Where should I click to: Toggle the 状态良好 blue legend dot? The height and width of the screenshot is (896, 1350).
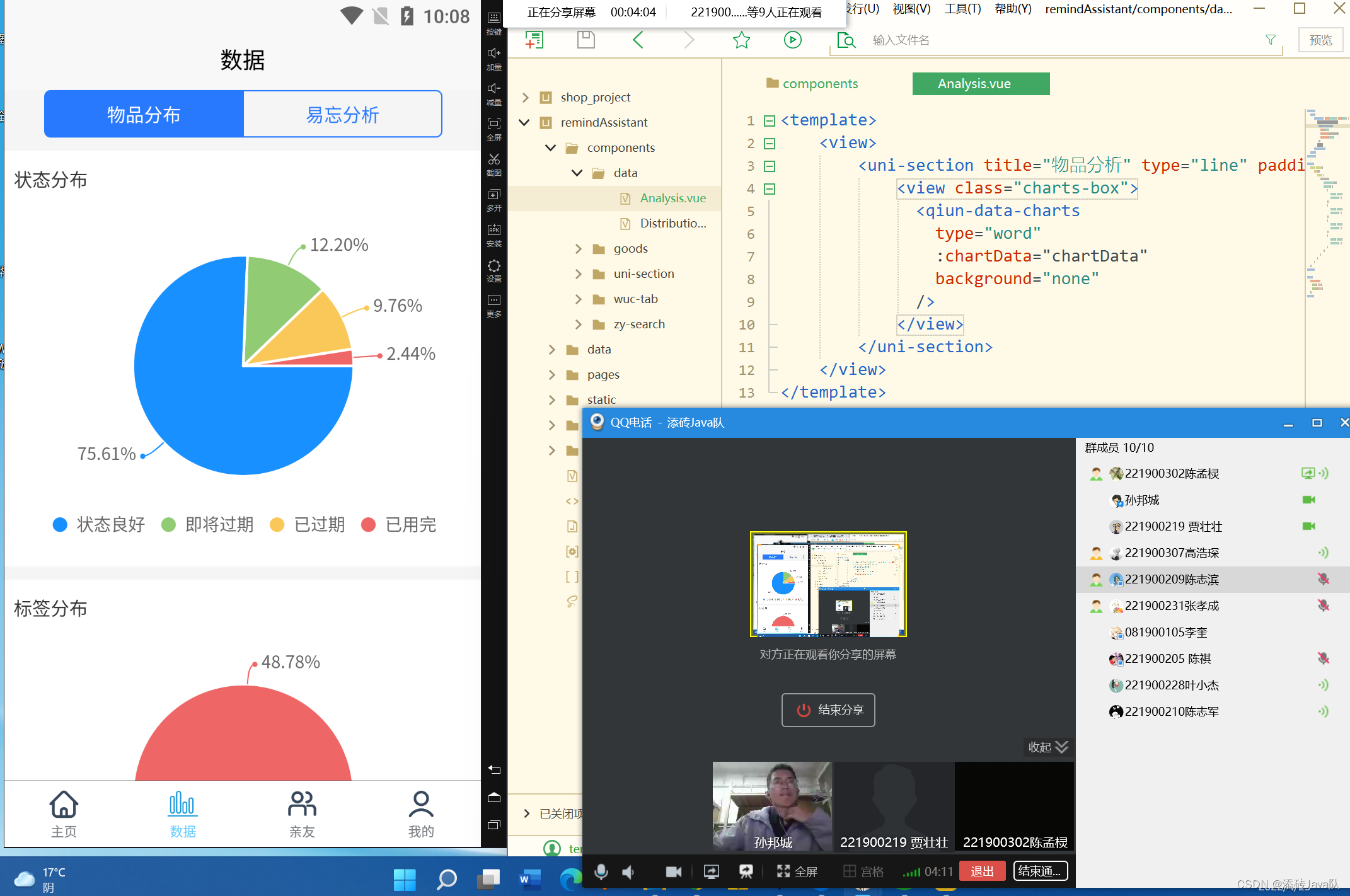click(61, 525)
